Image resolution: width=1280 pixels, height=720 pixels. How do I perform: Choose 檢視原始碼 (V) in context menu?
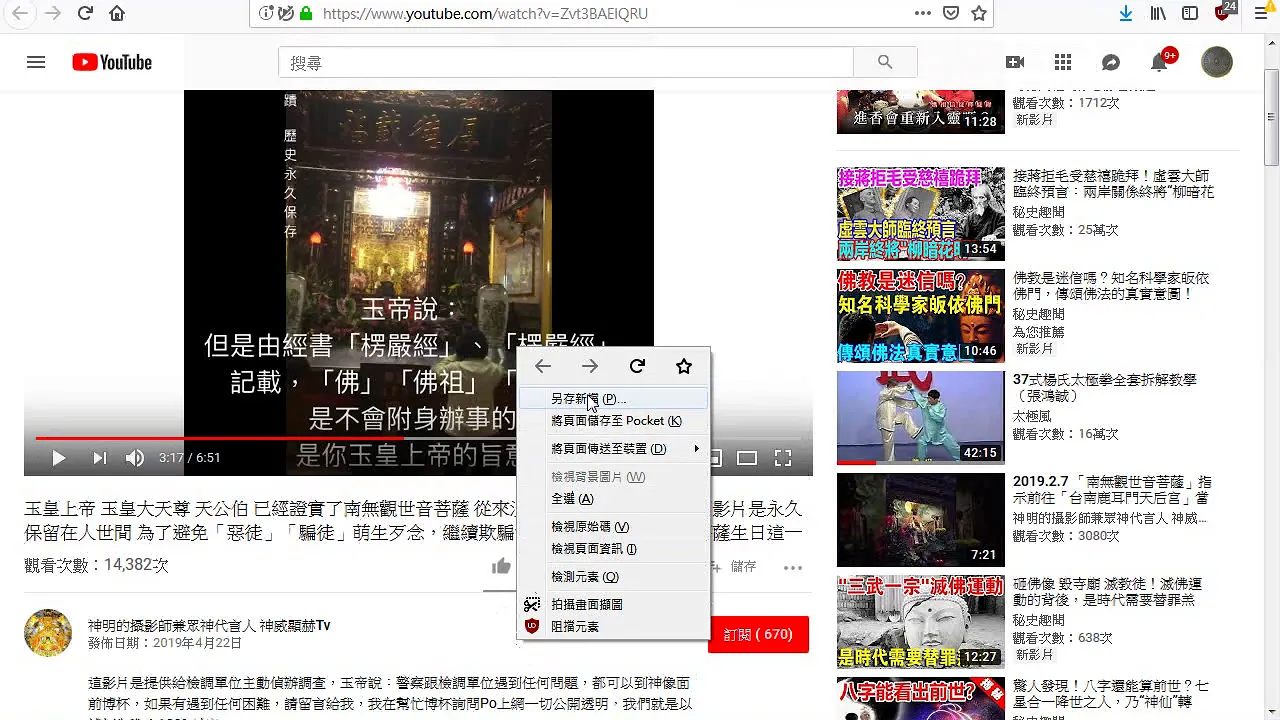click(x=613, y=527)
